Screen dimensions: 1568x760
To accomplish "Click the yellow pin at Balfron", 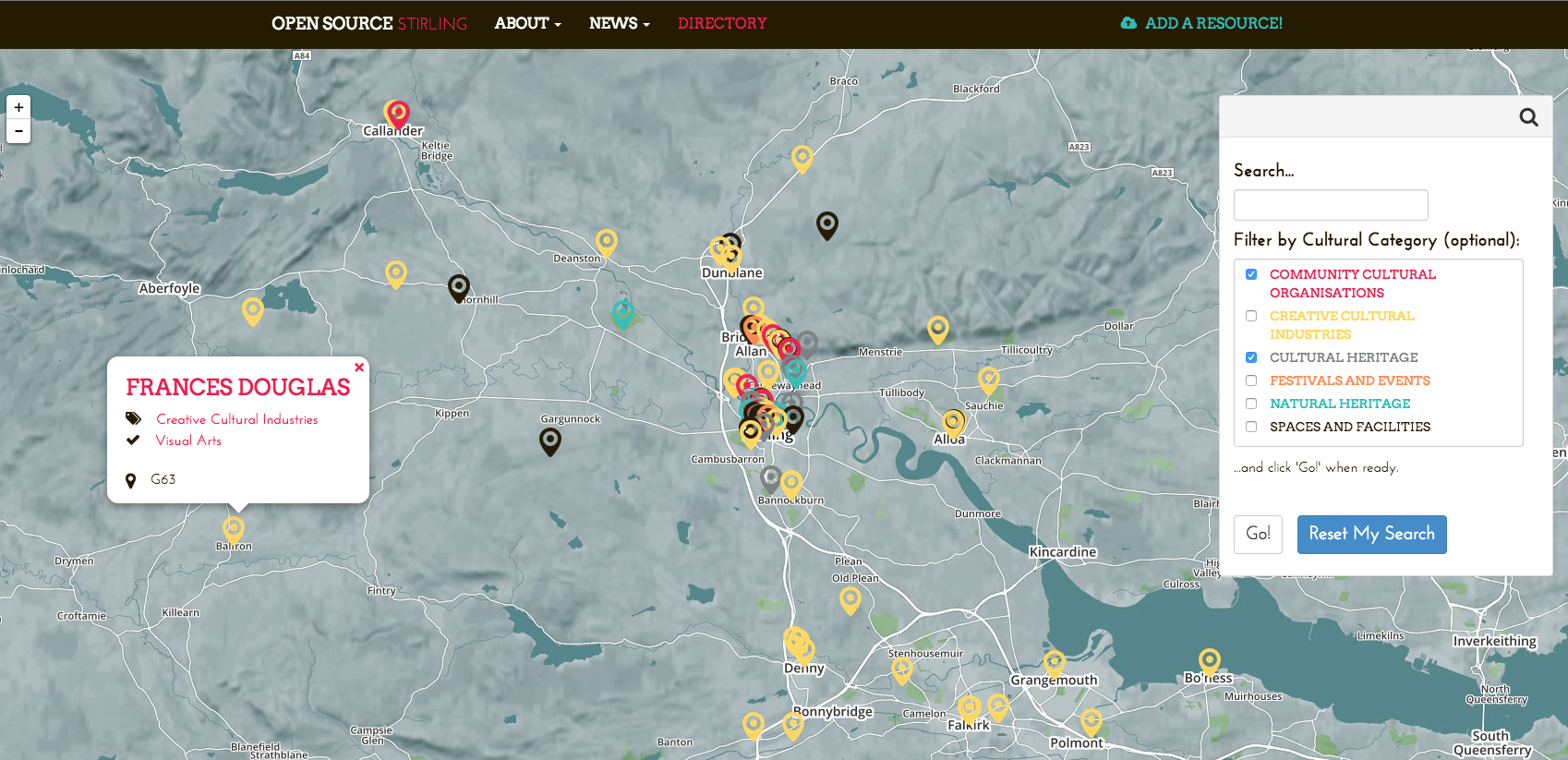I will [x=234, y=529].
